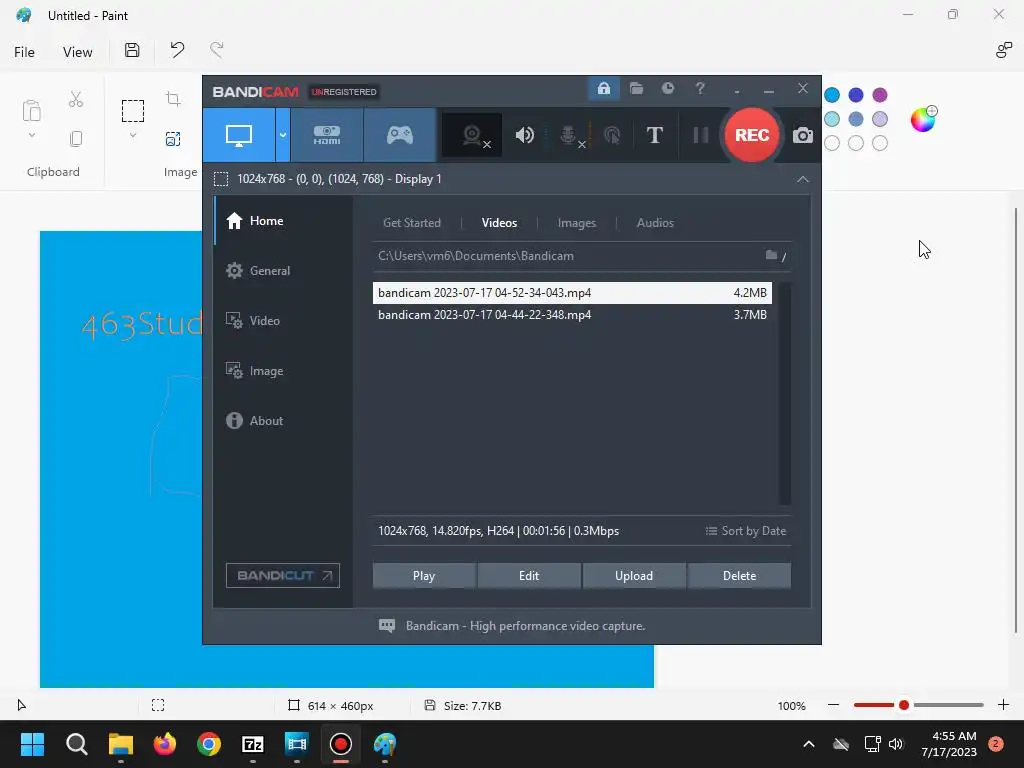Save the Paint document
Viewport: 1024px width, 768px height.
pos(132,50)
